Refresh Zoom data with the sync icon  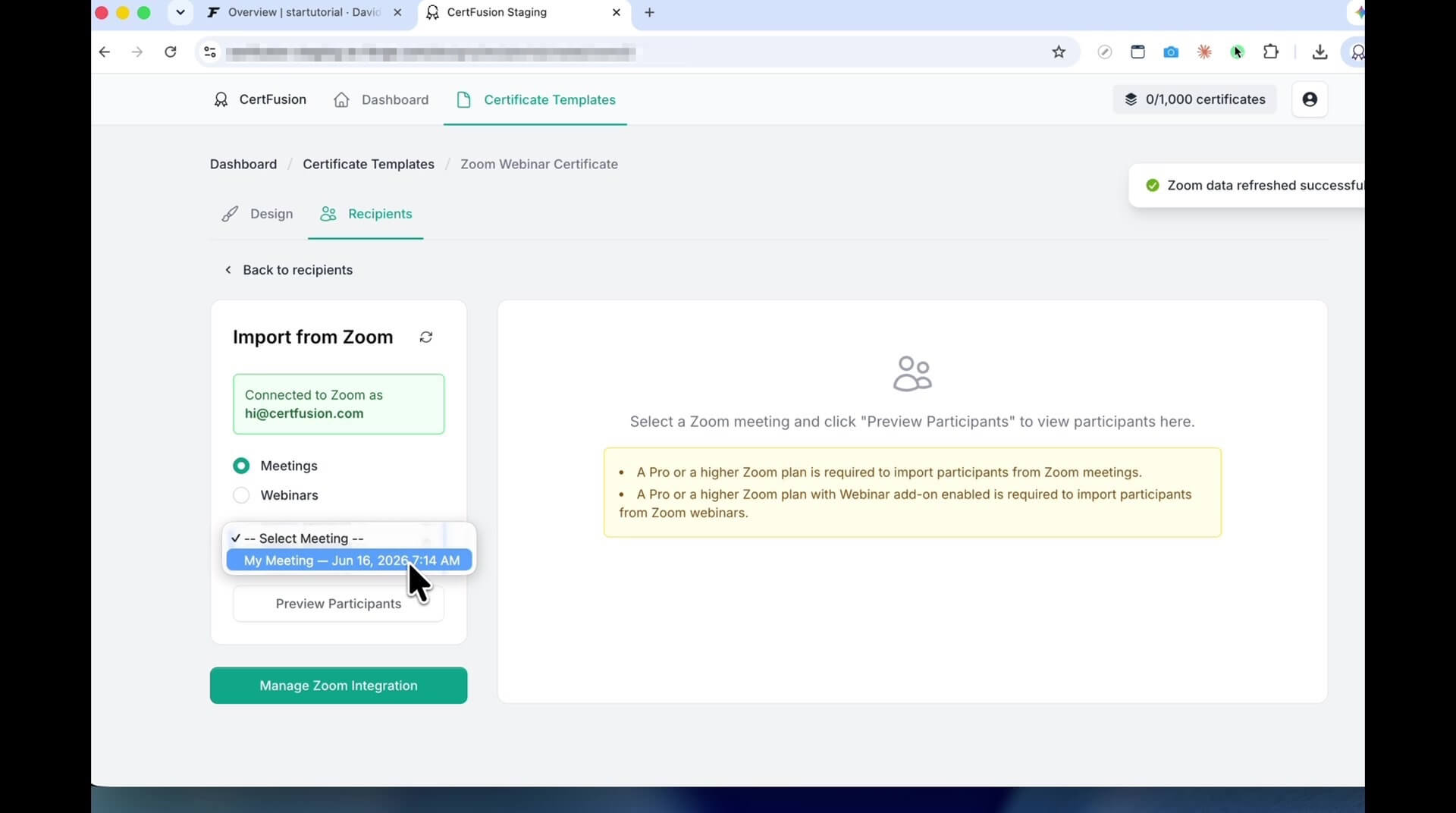click(426, 337)
